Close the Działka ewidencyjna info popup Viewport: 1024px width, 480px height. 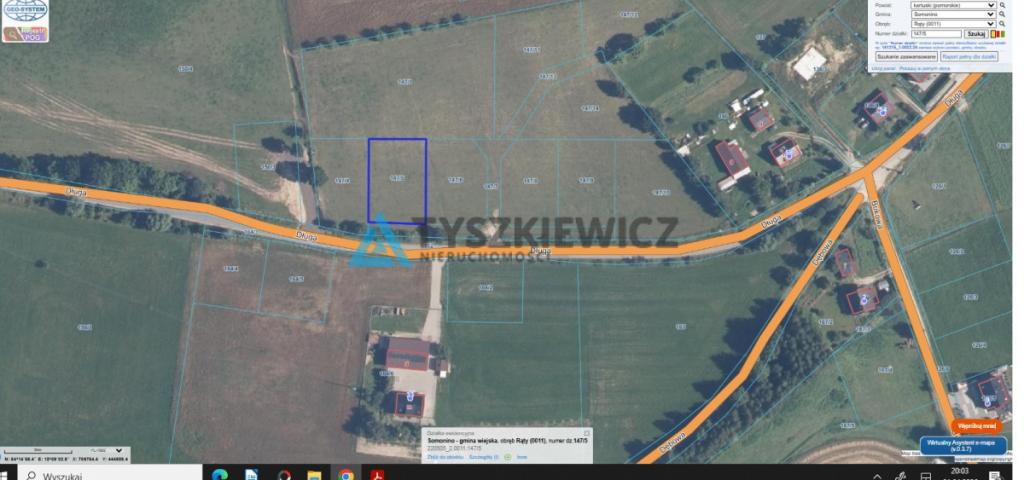click(586, 432)
